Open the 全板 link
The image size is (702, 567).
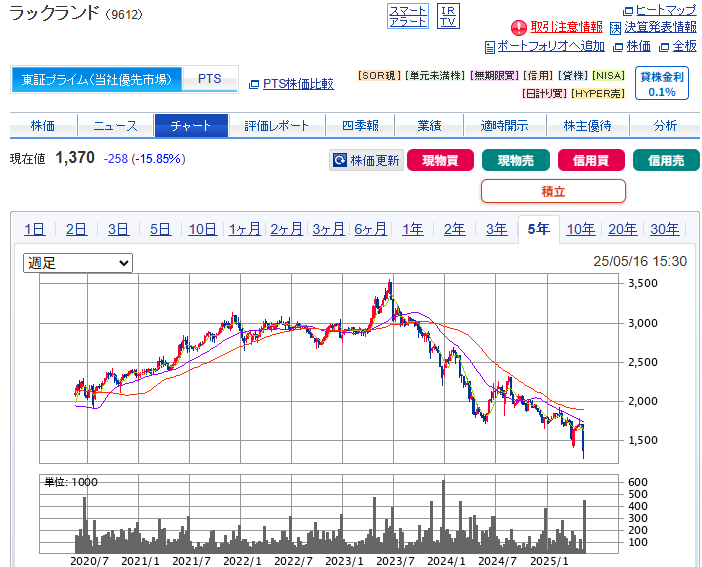pyautogui.click(x=685, y=46)
